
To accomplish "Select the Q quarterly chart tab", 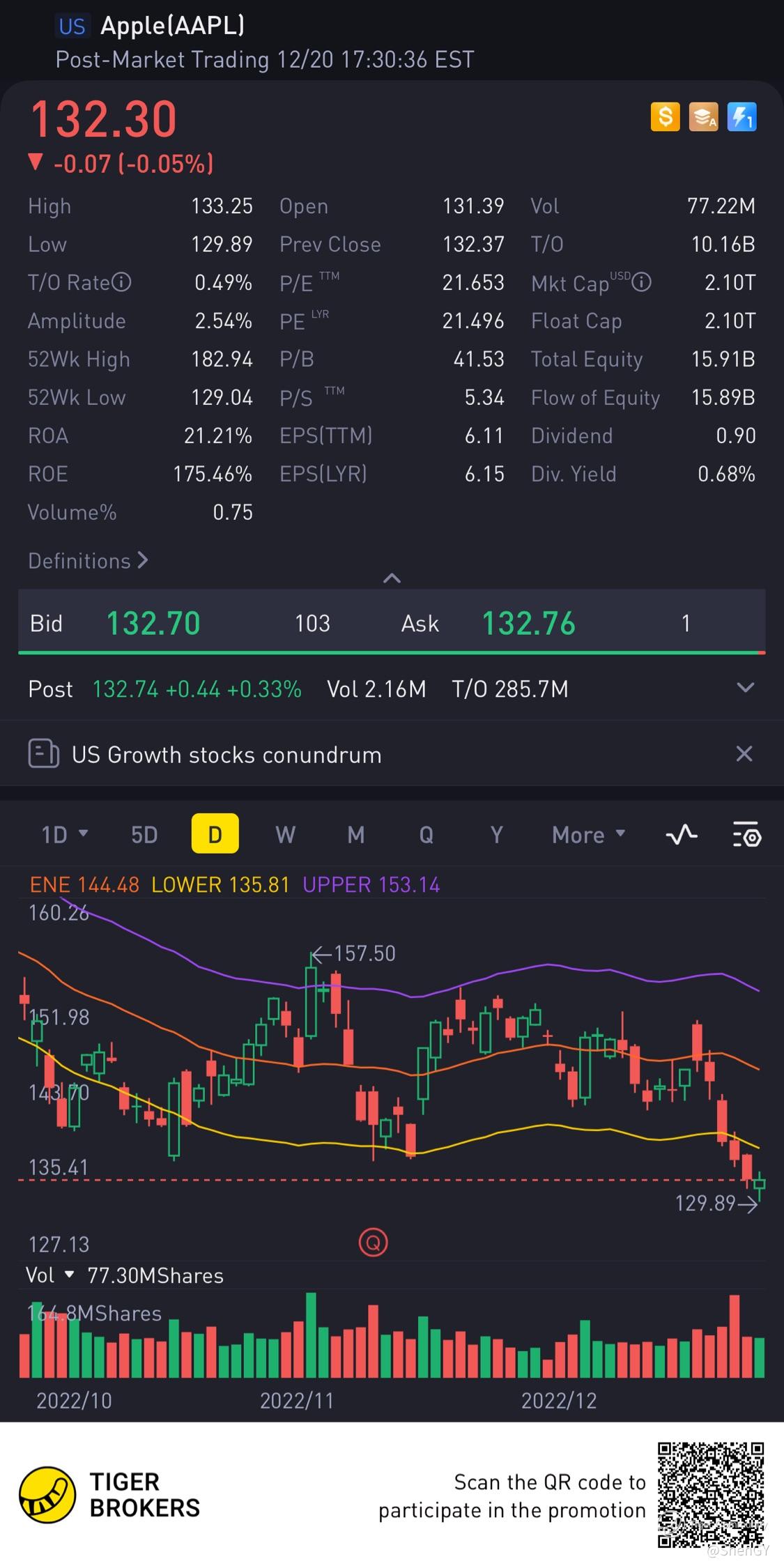I will coord(426,834).
